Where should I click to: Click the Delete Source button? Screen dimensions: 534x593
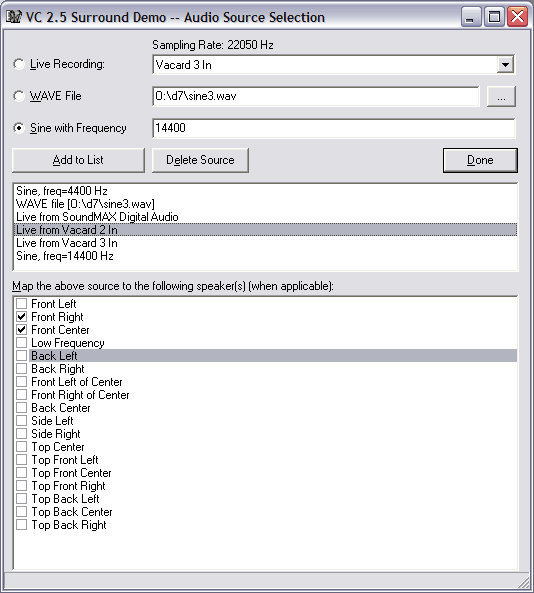(x=200, y=160)
